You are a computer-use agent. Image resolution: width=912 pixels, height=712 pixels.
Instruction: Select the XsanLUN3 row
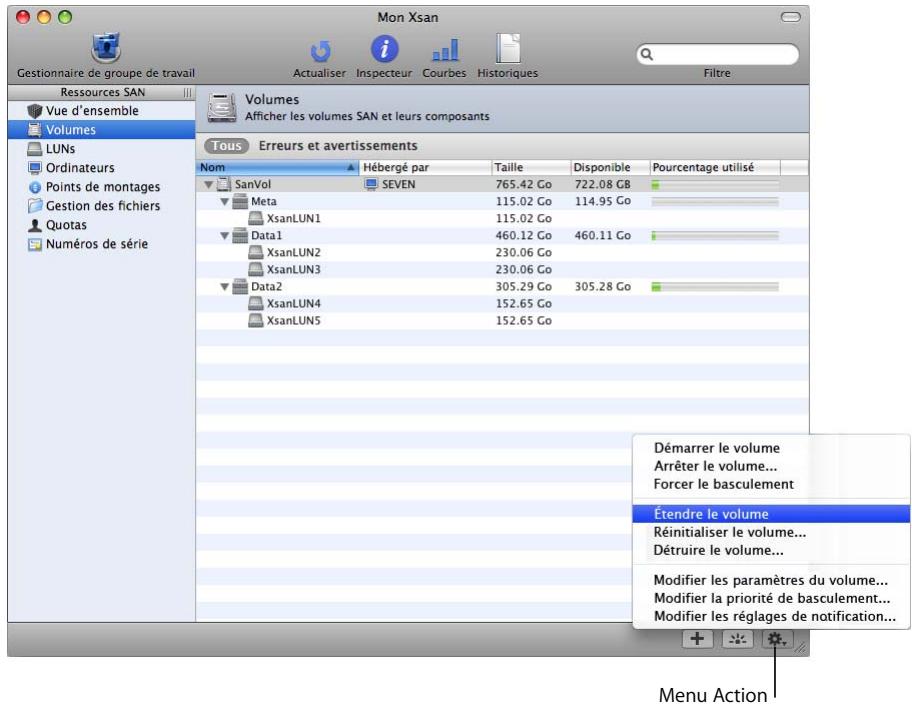point(502,269)
